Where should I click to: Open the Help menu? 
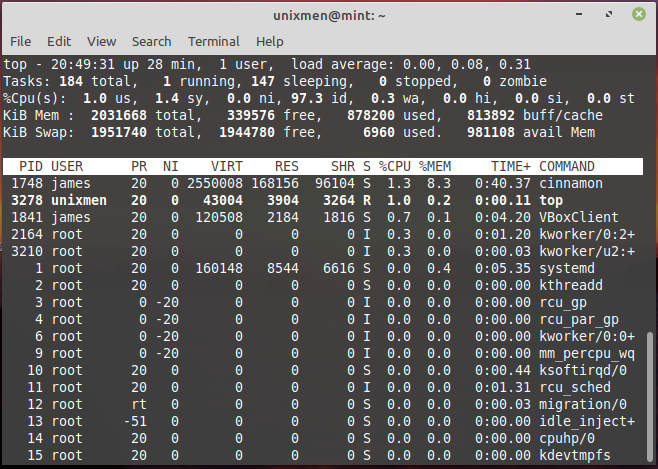270,42
